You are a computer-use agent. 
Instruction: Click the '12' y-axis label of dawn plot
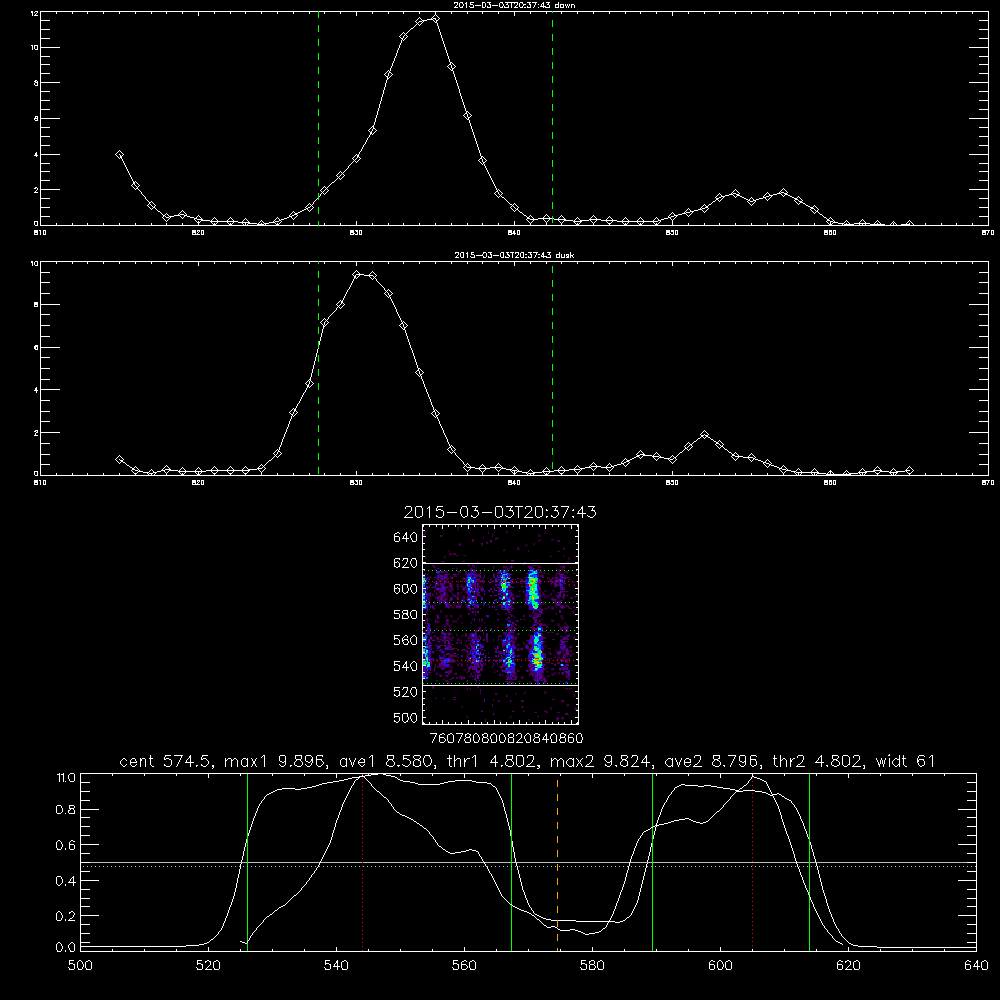click(x=34, y=13)
